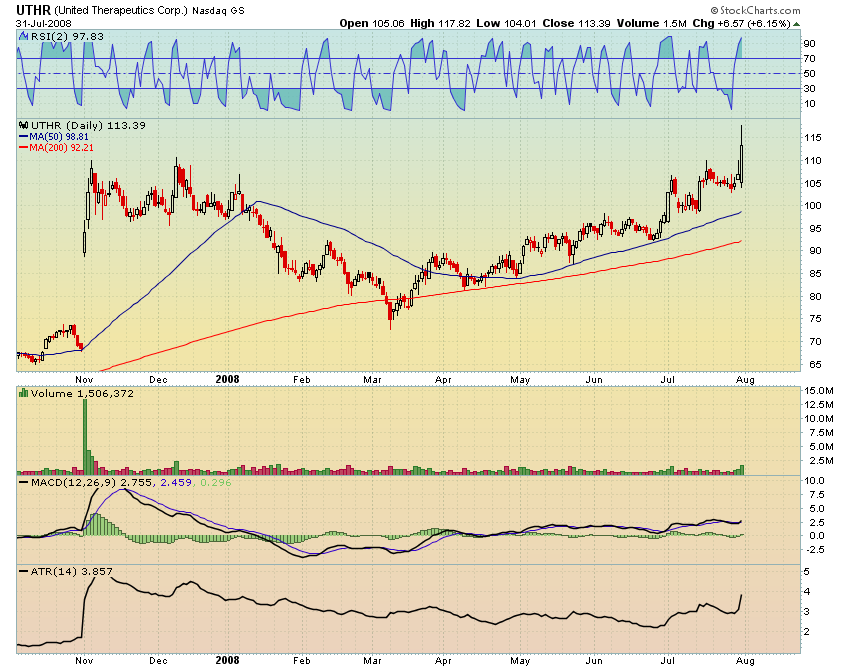850x668 pixels.
Task: Click the 15.0M volume axis label
Action: pyautogui.click(x=819, y=390)
